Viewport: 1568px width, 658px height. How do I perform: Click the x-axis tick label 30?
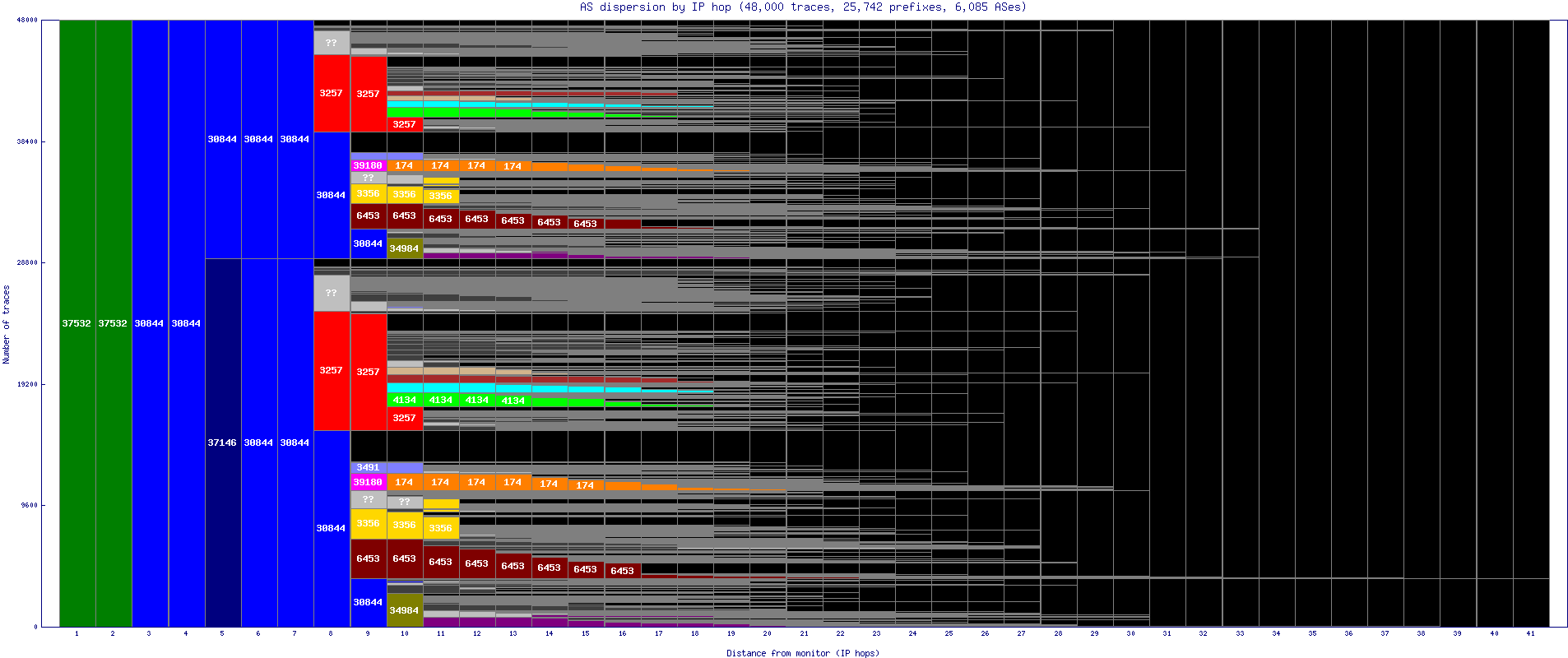1130,633
